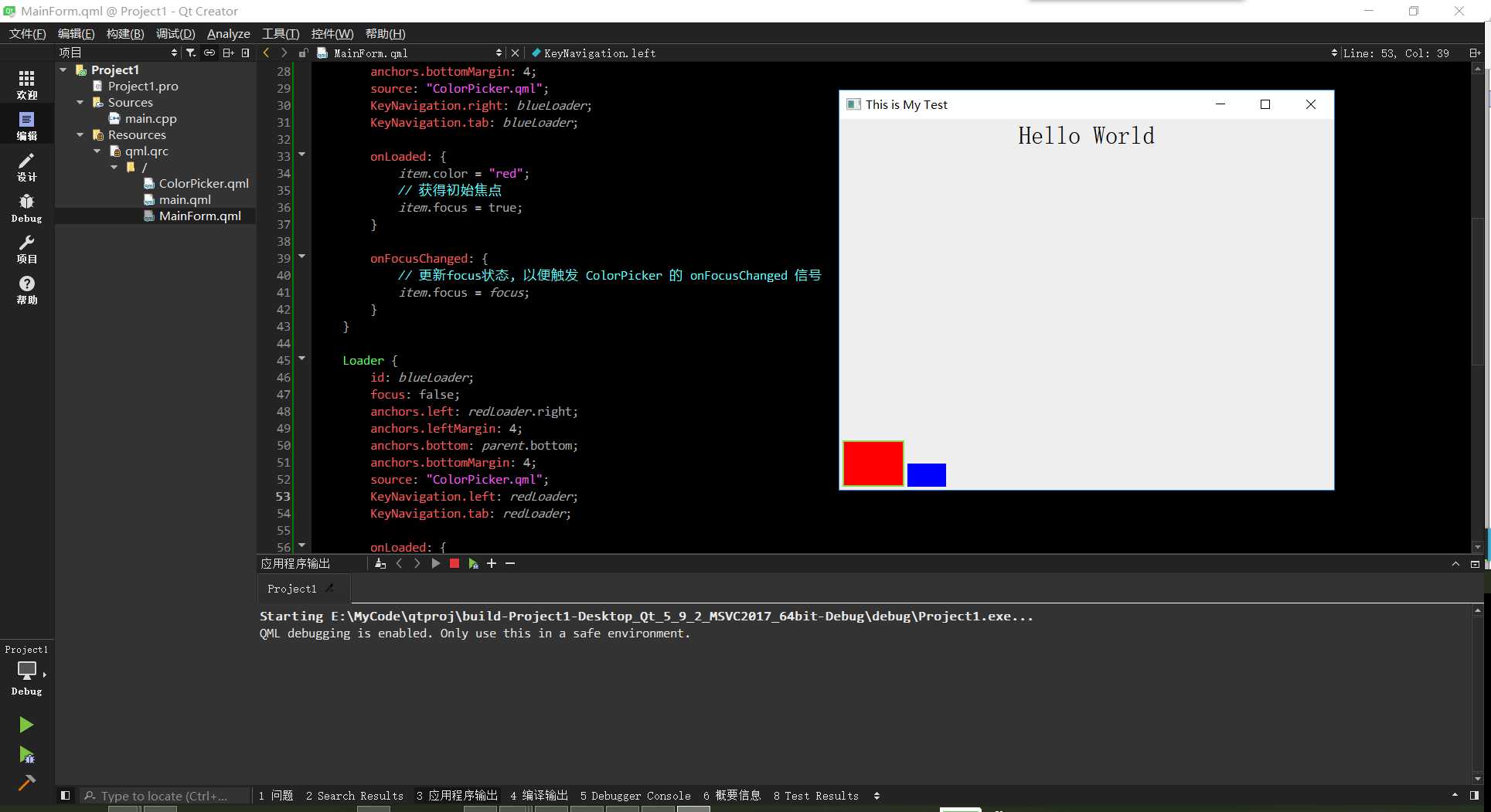Collapse the Sources folder
This screenshot has width=1491, height=812.
point(80,102)
